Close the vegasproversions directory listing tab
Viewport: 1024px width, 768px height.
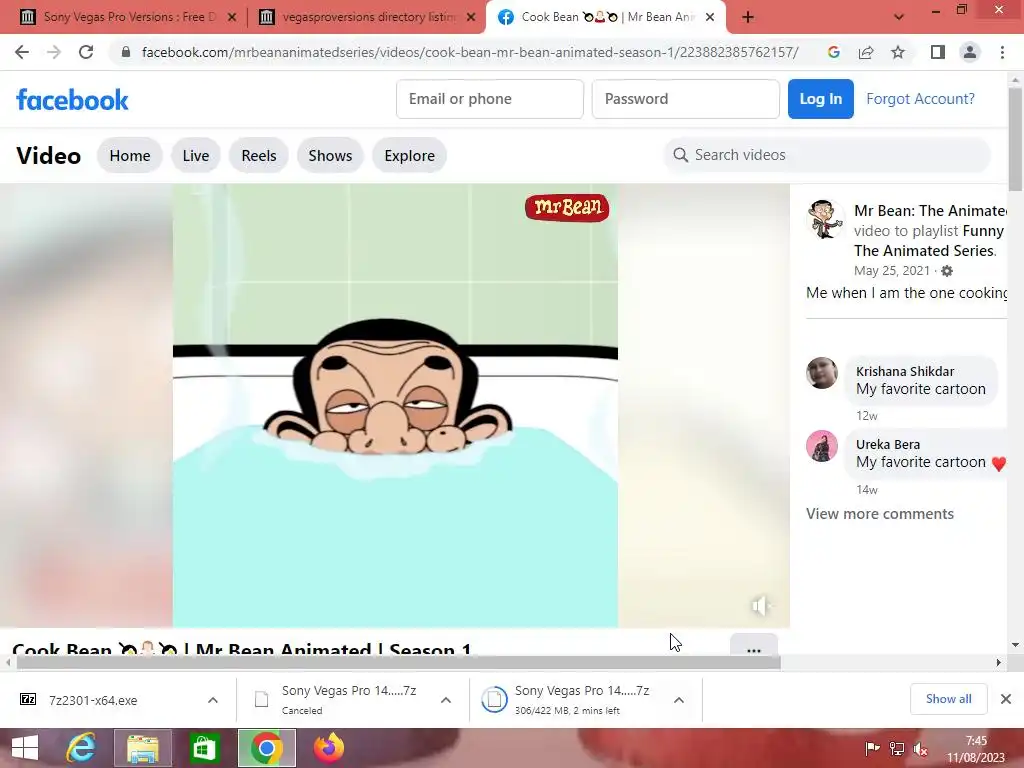point(471,18)
